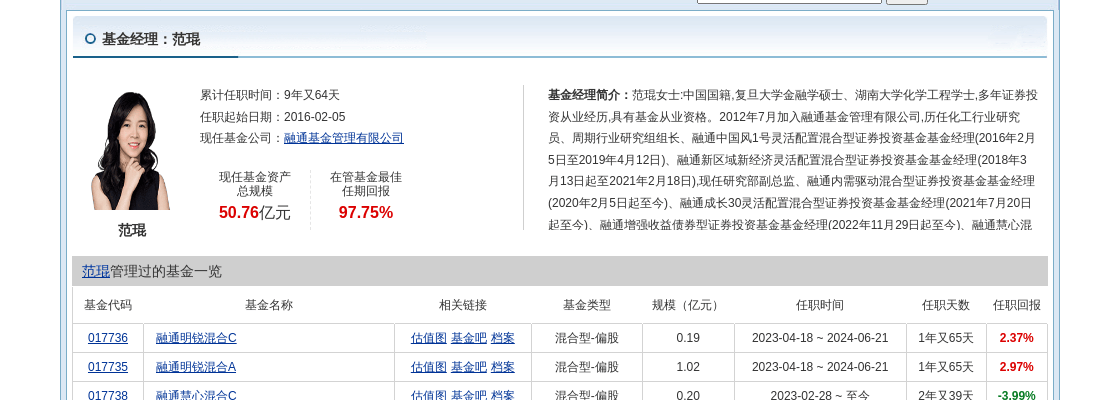Open the 融通明锐混合A fund name link

point(196,366)
